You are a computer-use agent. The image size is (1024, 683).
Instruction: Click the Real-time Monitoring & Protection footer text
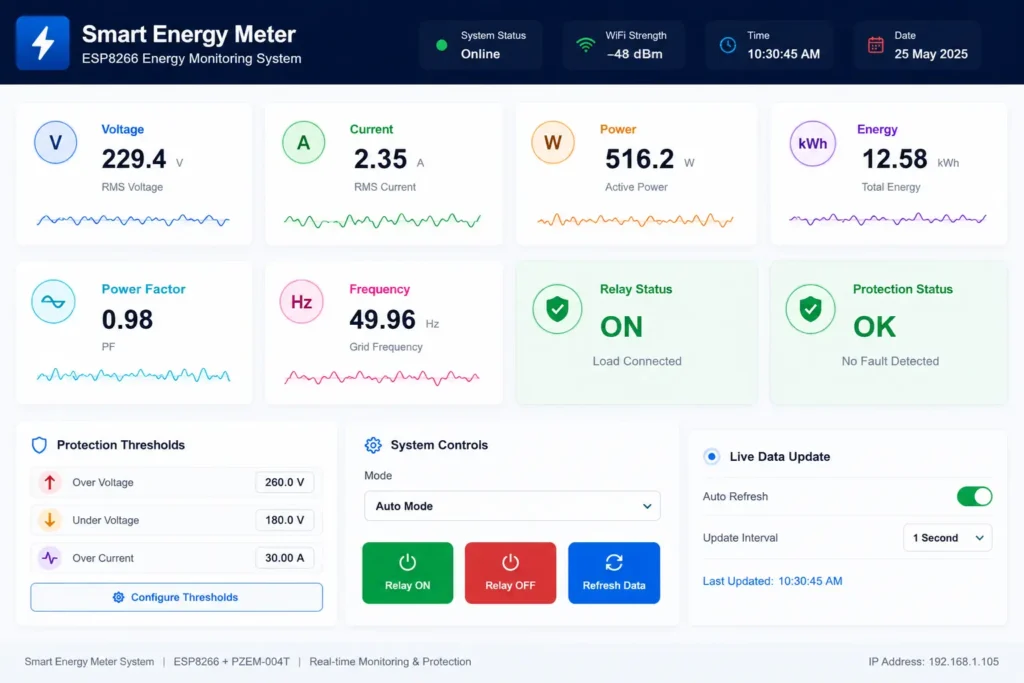tap(390, 661)
